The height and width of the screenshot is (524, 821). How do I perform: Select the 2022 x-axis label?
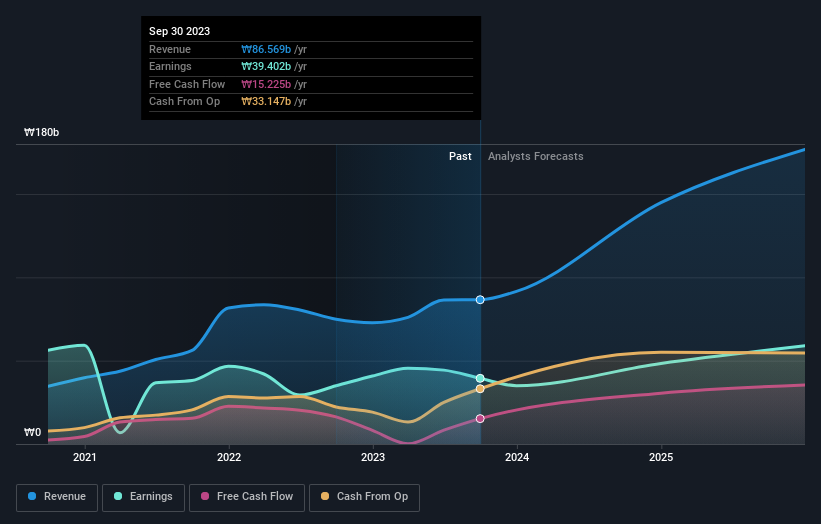[229, 458]
